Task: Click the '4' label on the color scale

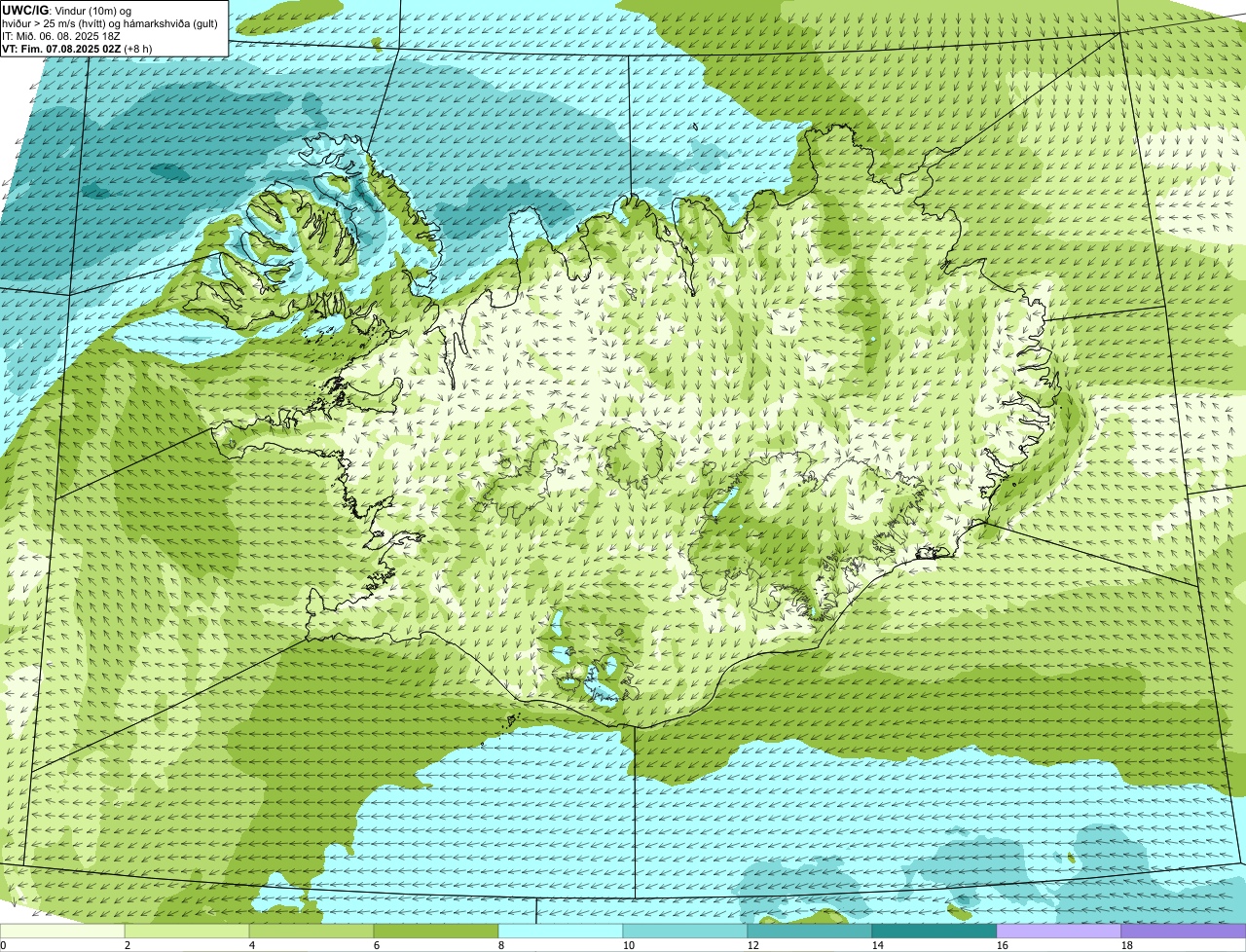Action: coord(252,945)
